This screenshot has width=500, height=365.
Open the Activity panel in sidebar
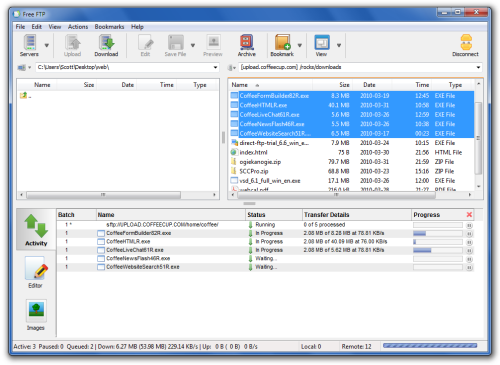36,230
